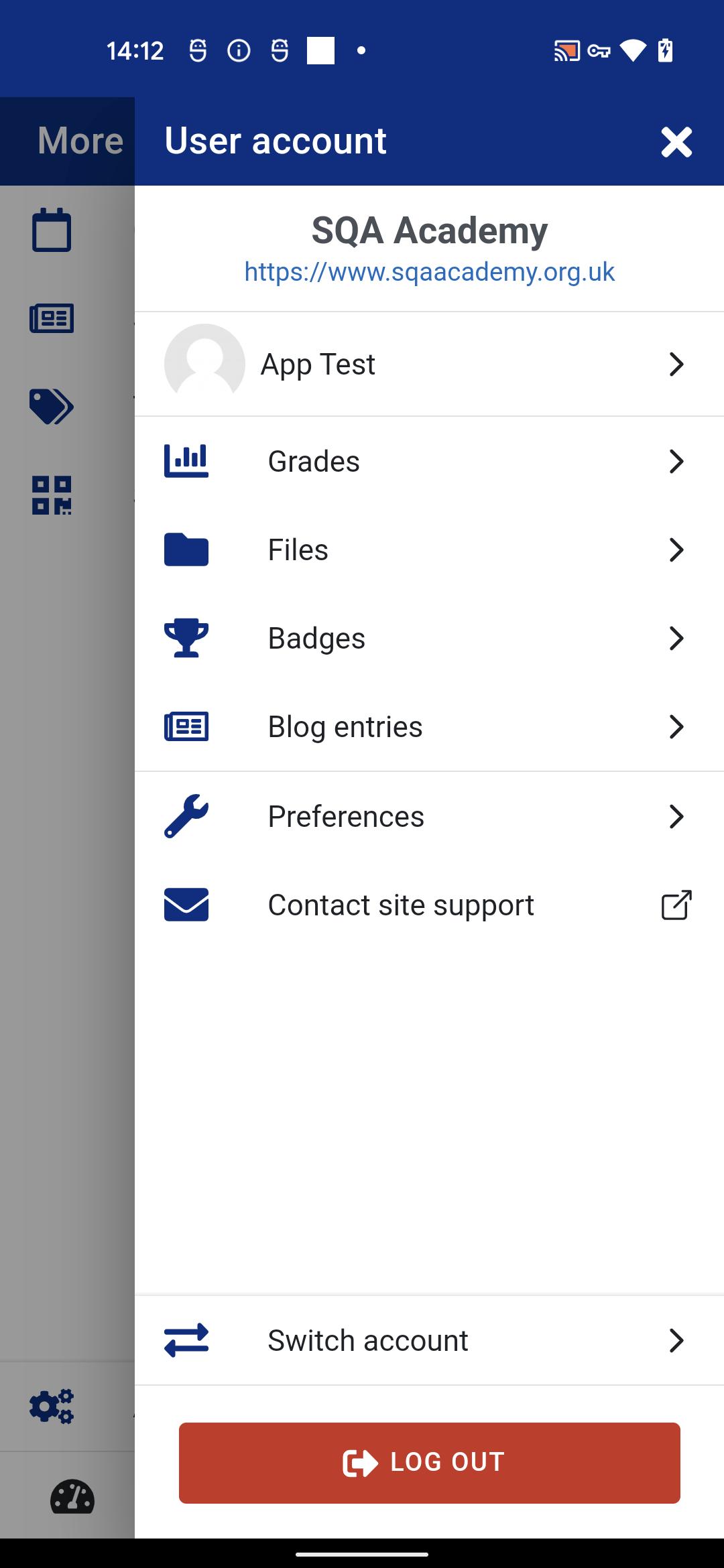Image resolution: width=724 pixels, height=1568 pixels.
Task: Open the Grades bar chart icon
Action: pos(186,461)
